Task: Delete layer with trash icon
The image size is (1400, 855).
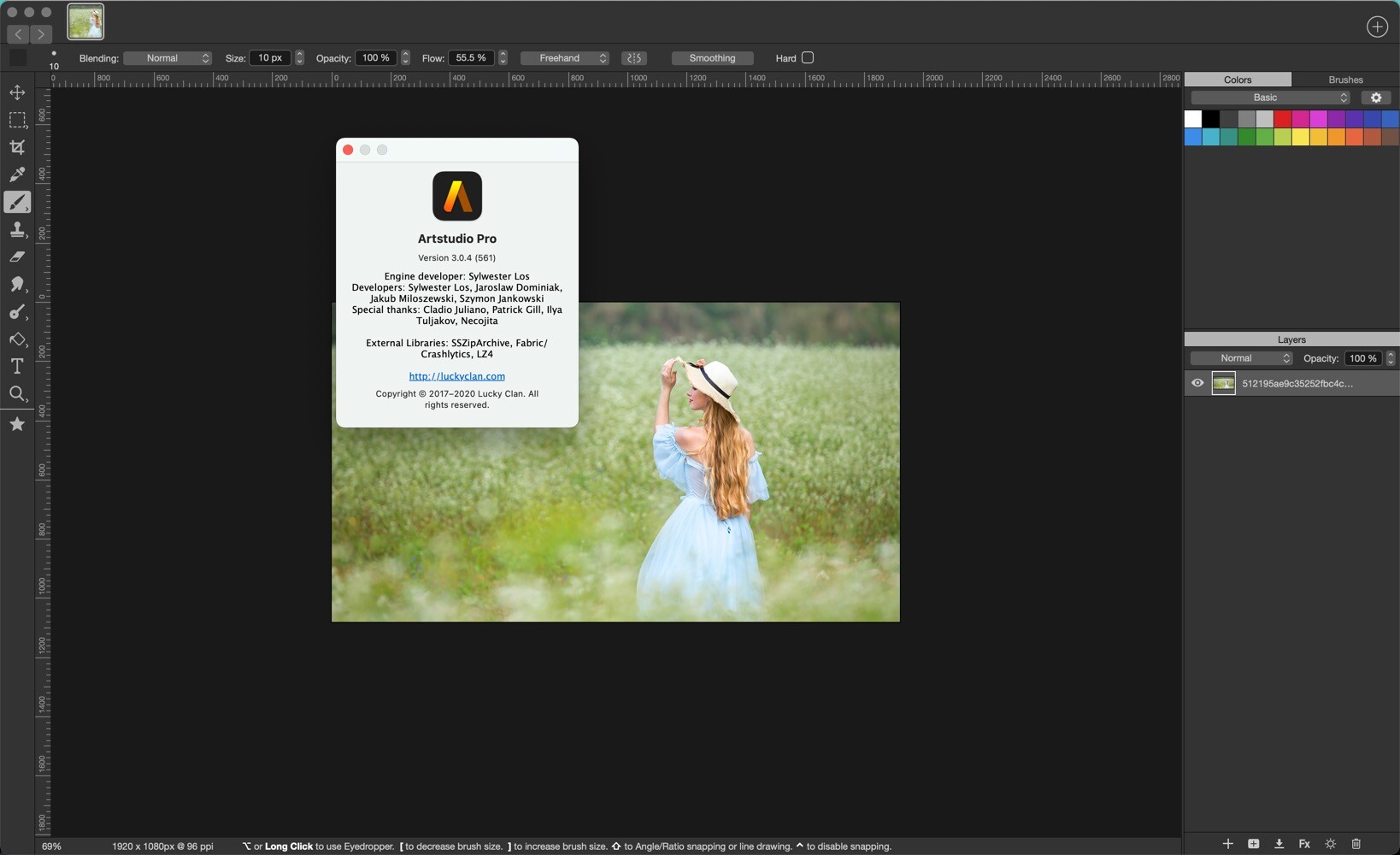Action: point(1356,844)
